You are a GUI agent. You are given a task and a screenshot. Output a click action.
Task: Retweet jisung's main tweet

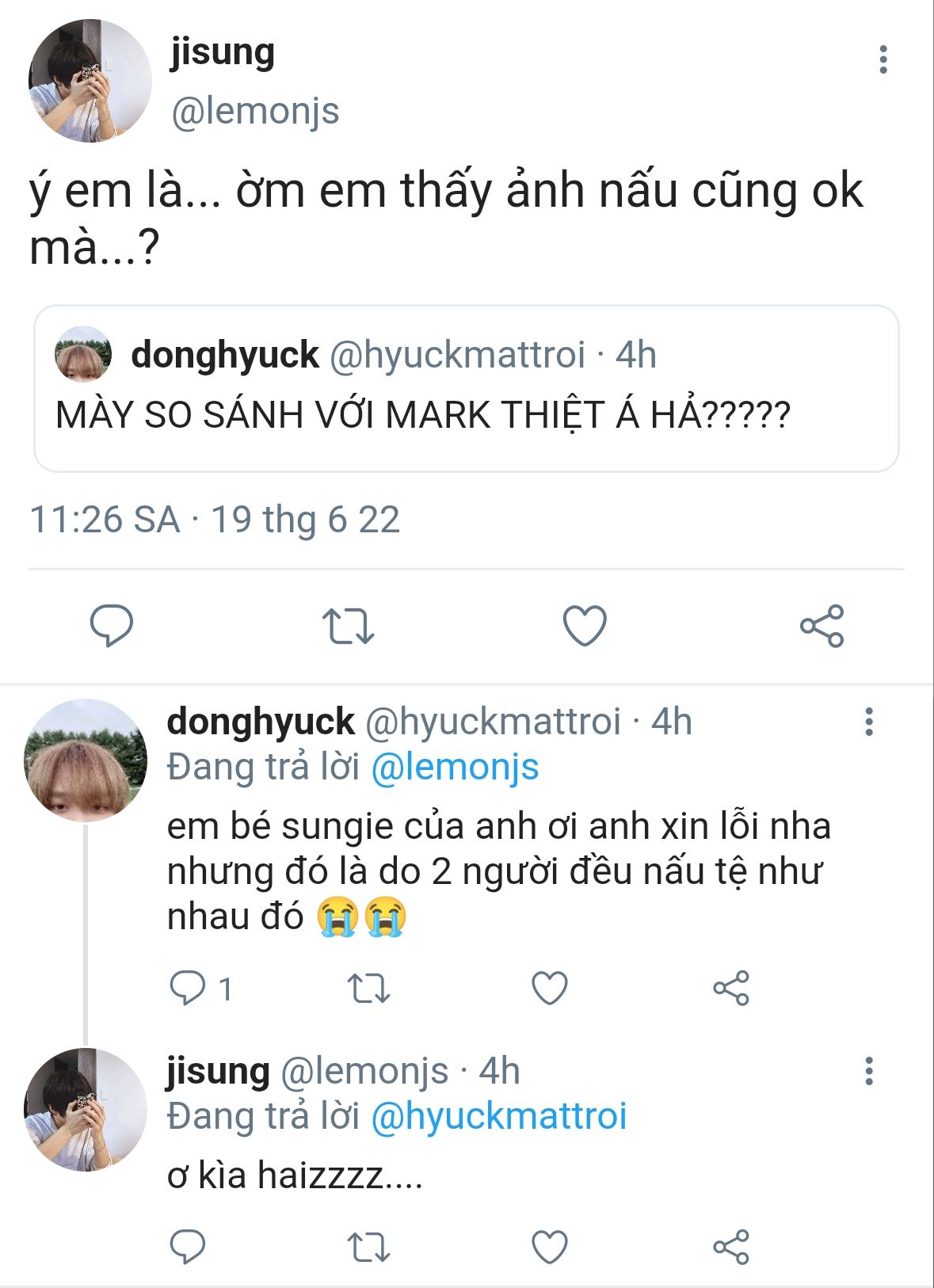(348, 626)
